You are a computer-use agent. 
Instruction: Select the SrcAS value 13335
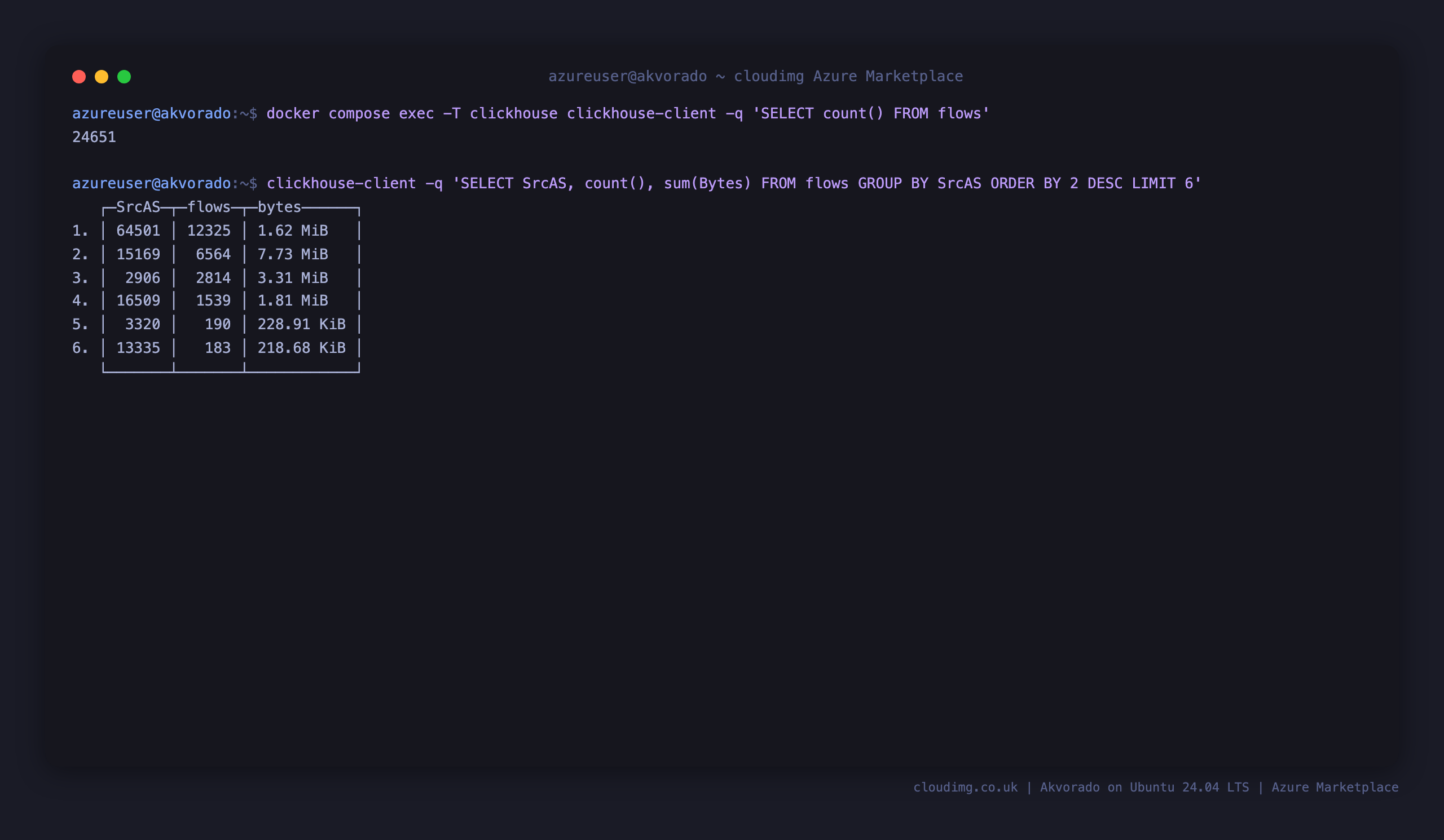point(138,348)
